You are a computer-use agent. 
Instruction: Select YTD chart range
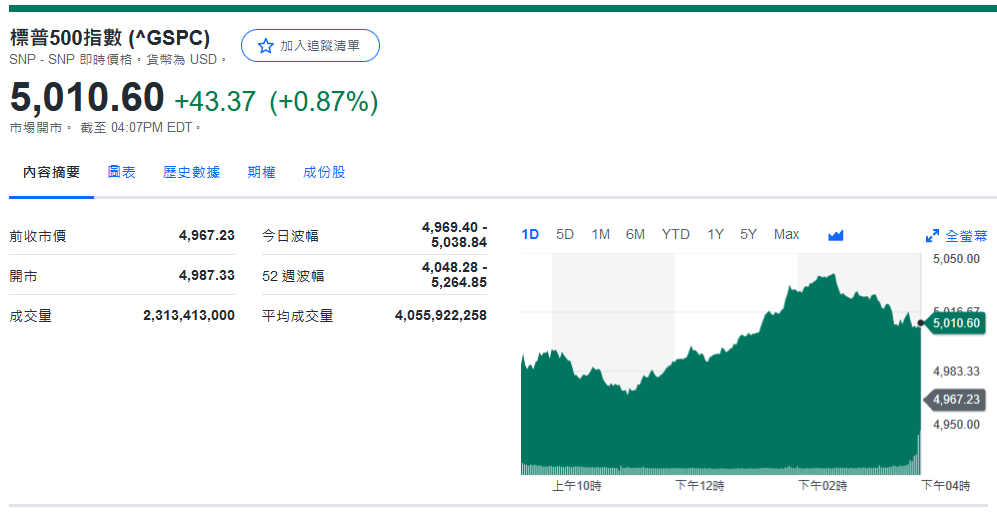coord(675,234)
